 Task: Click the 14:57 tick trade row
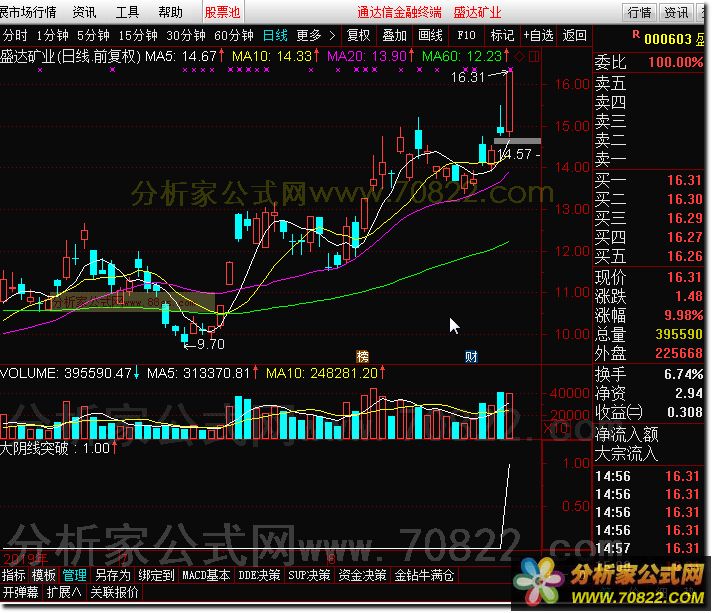[649, 548]
